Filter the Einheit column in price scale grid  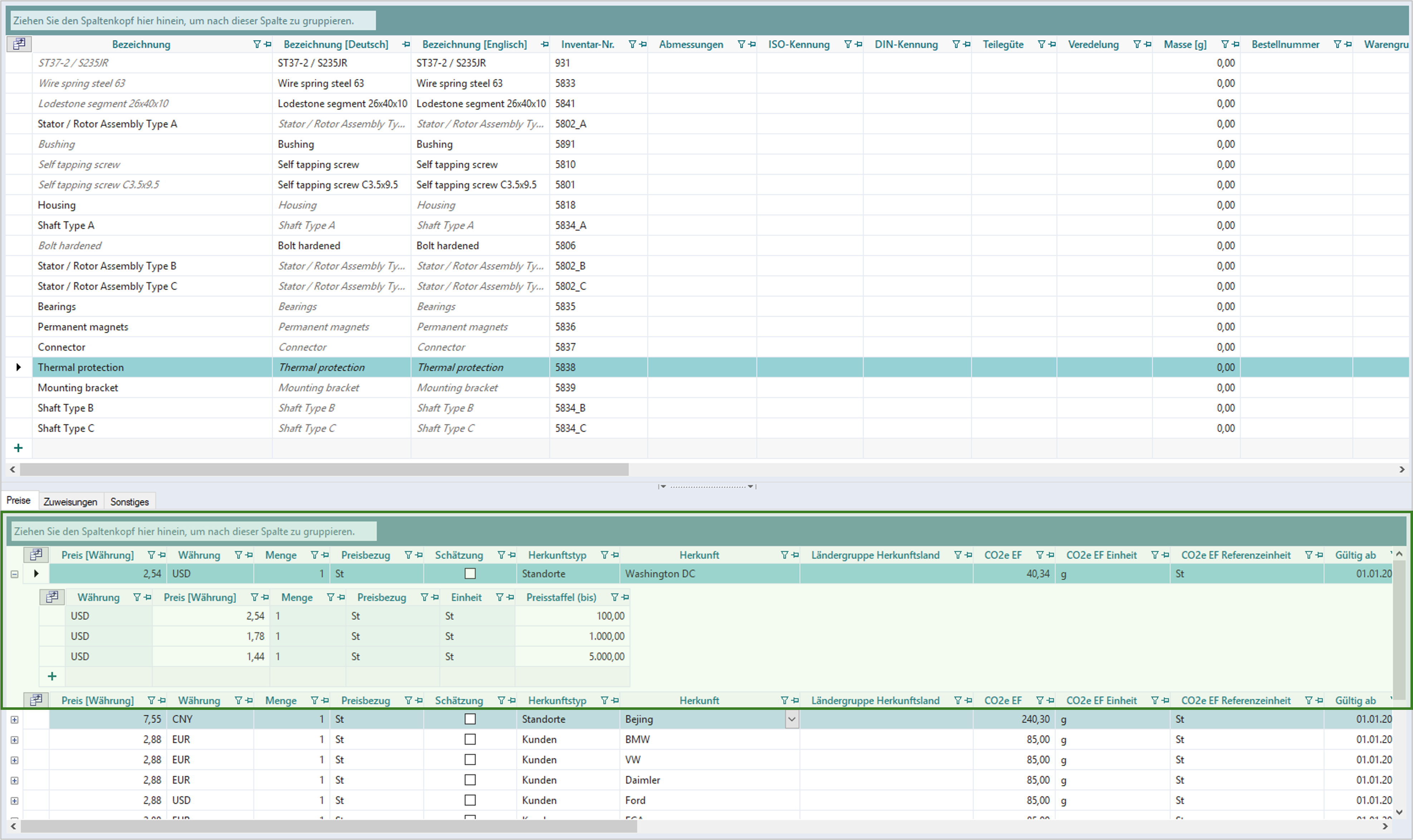(499, 597)
